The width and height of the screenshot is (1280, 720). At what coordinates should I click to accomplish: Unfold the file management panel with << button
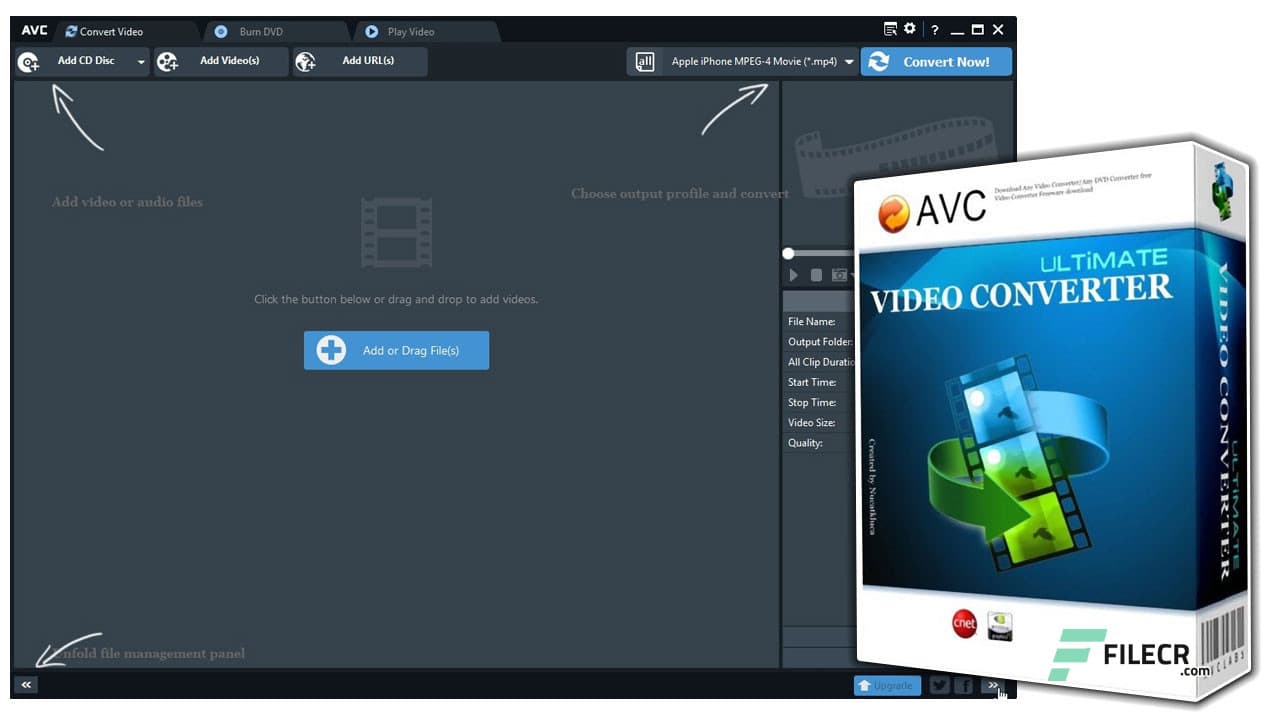pyautogui.click(x=25, y=685)
